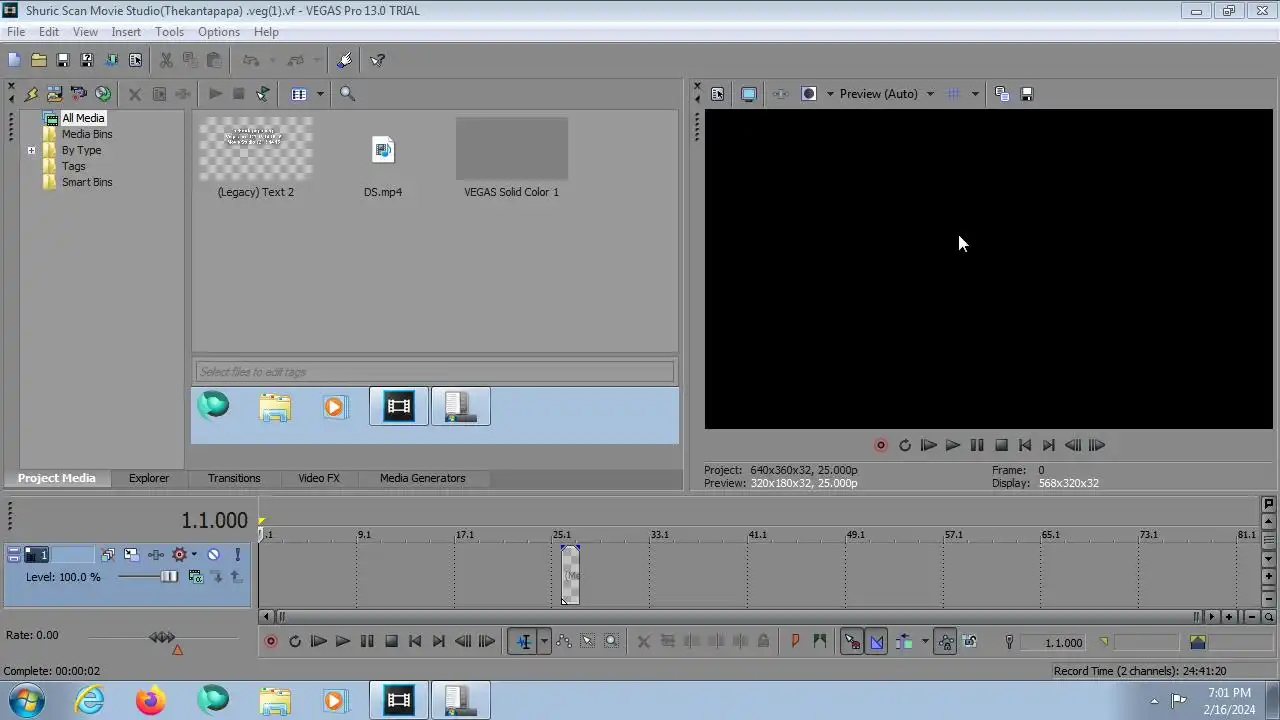Create a new project with the New icon
The height and width of the screenshot is (720, 1280).
pyautogui.click(x=14, y=60)
